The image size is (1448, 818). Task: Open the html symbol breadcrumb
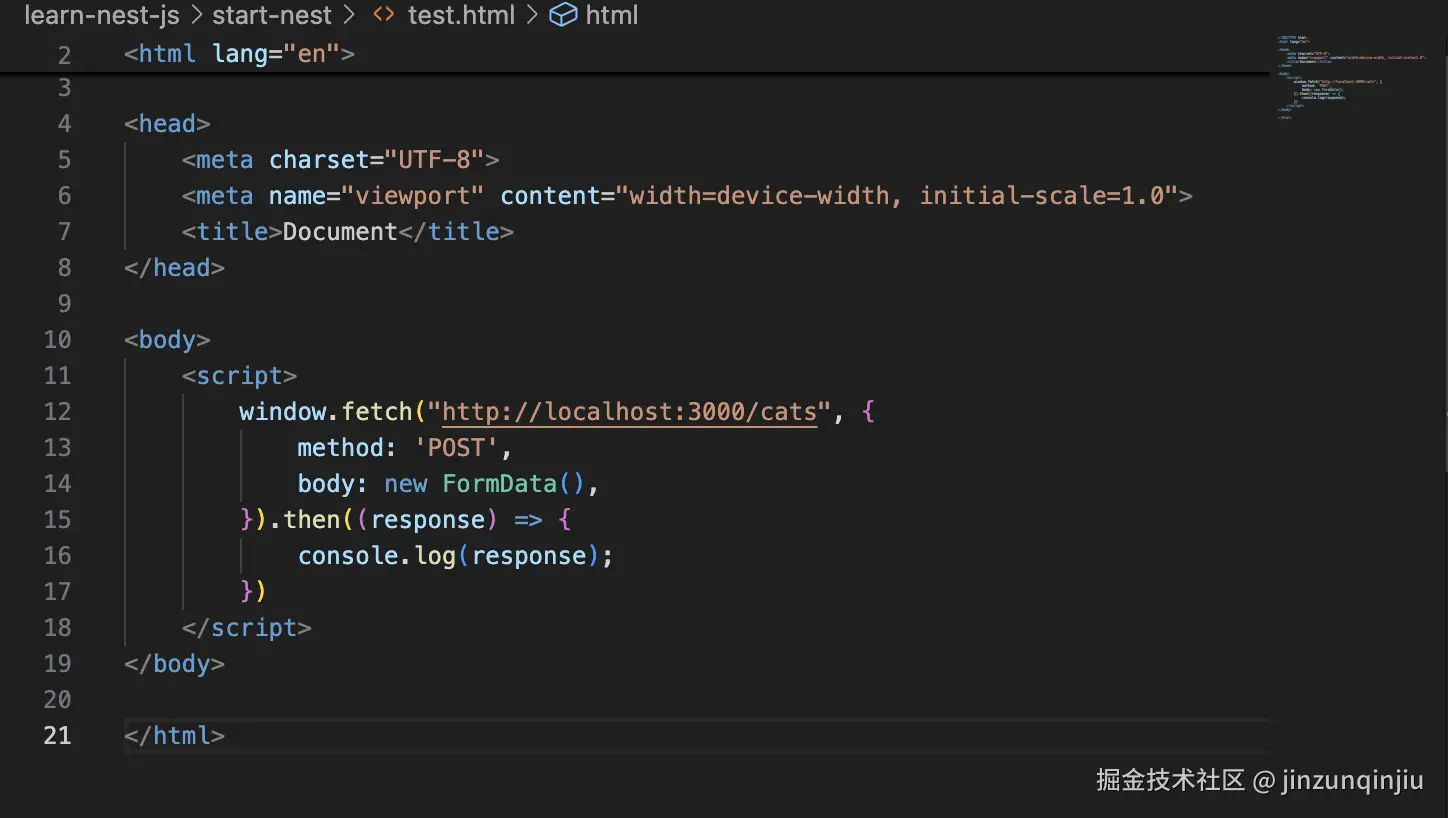(x=611, y=16)
